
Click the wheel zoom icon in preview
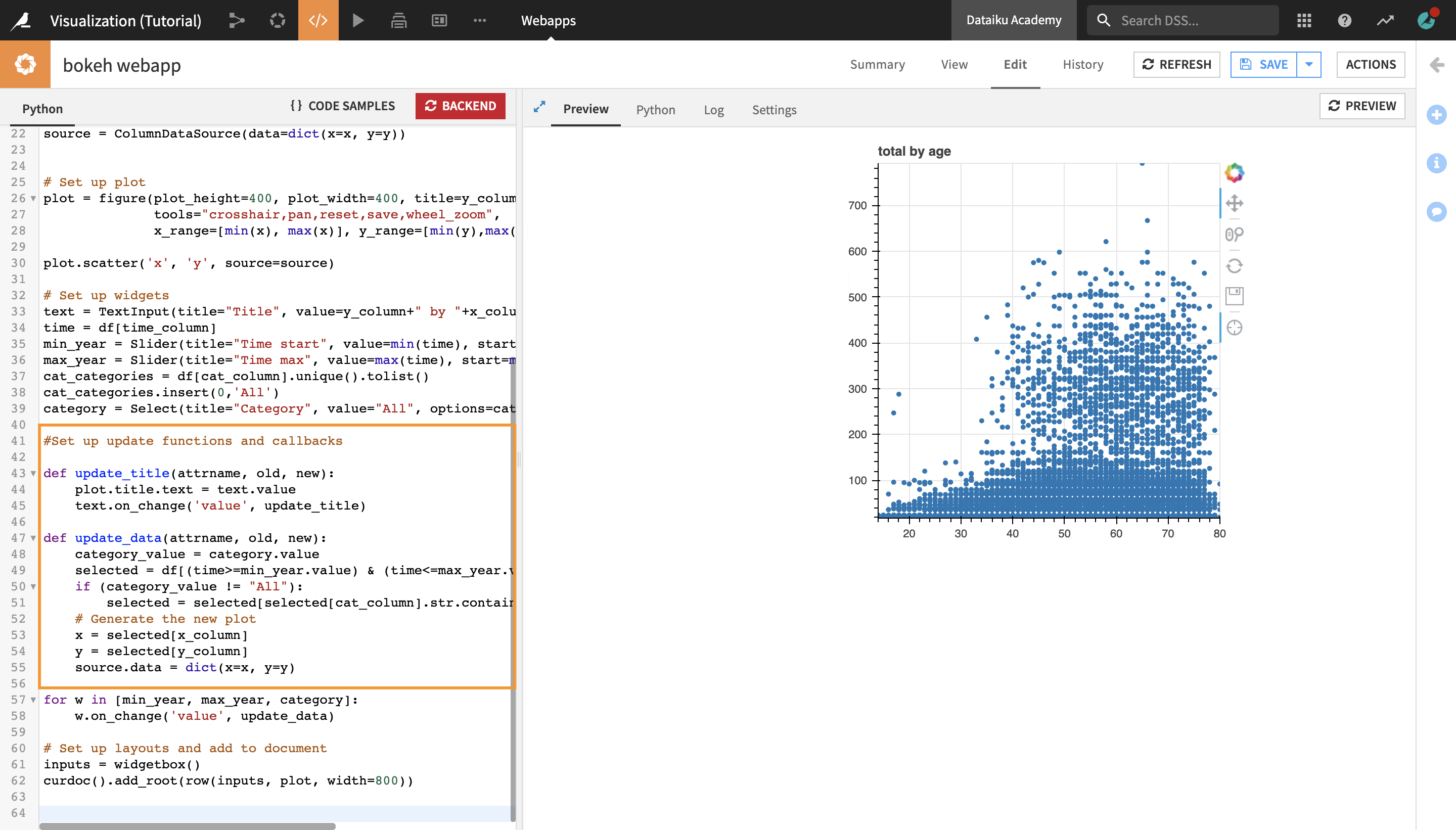[x=1235, y=234]
